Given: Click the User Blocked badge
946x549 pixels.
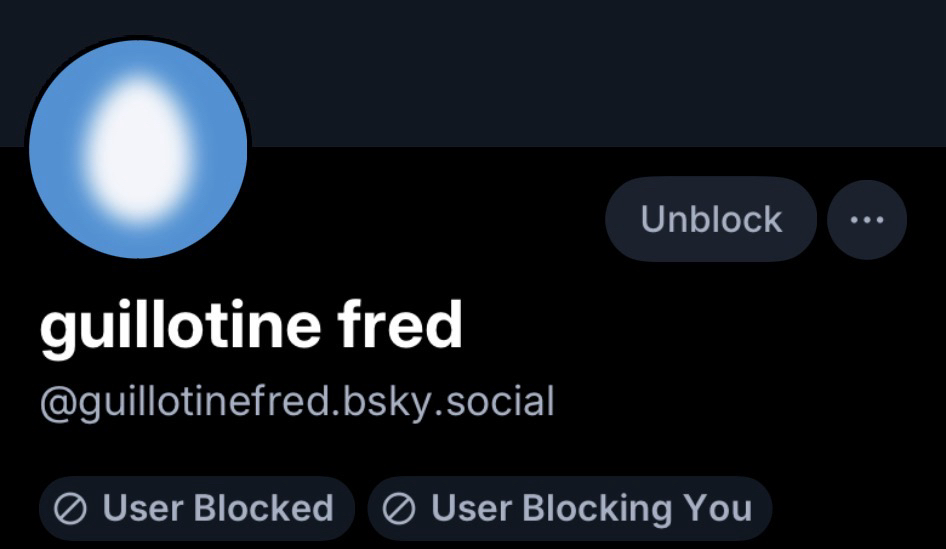Looking at the screenshot, I should click(x=197, y=508).
